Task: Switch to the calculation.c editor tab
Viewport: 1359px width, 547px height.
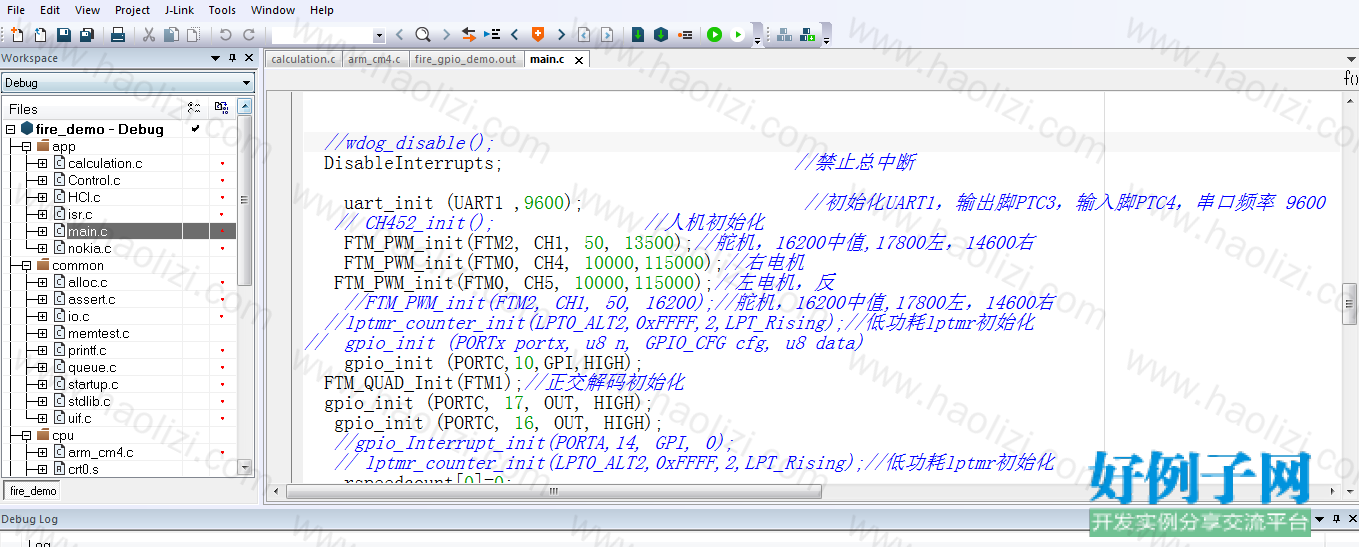Action: coord(304,59)
